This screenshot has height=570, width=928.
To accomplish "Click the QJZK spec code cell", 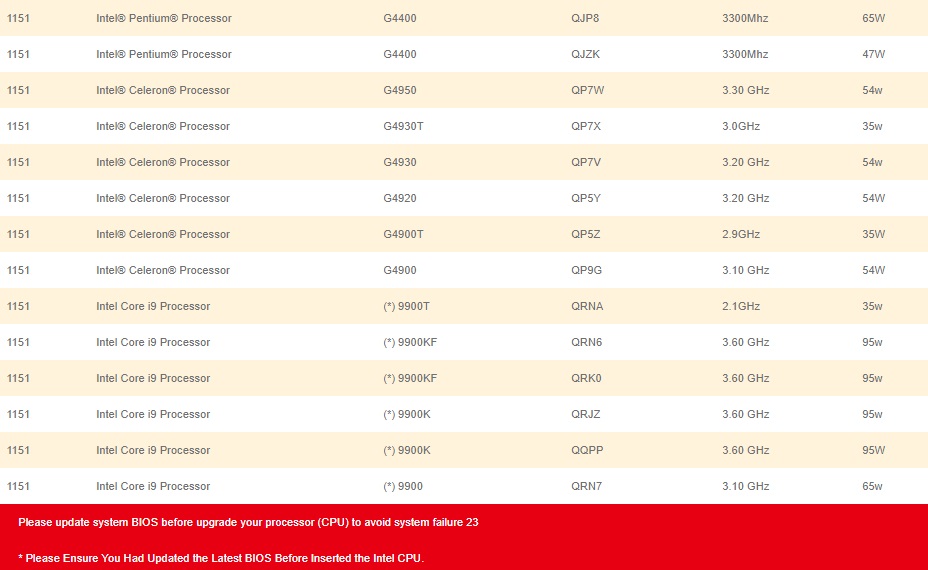I will click(585, 54).
